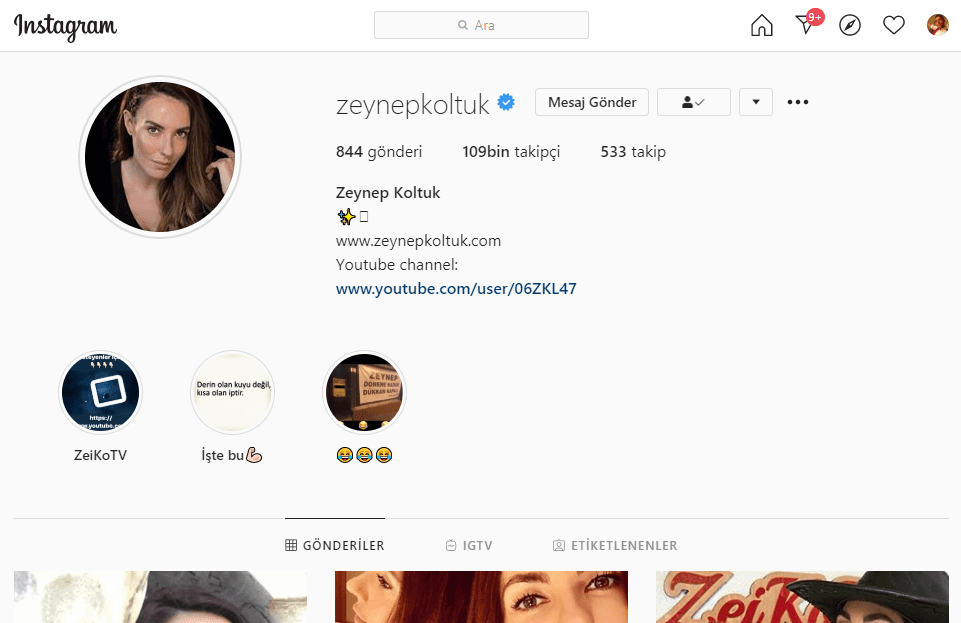Open the three-dot options menu

[798, 102]
